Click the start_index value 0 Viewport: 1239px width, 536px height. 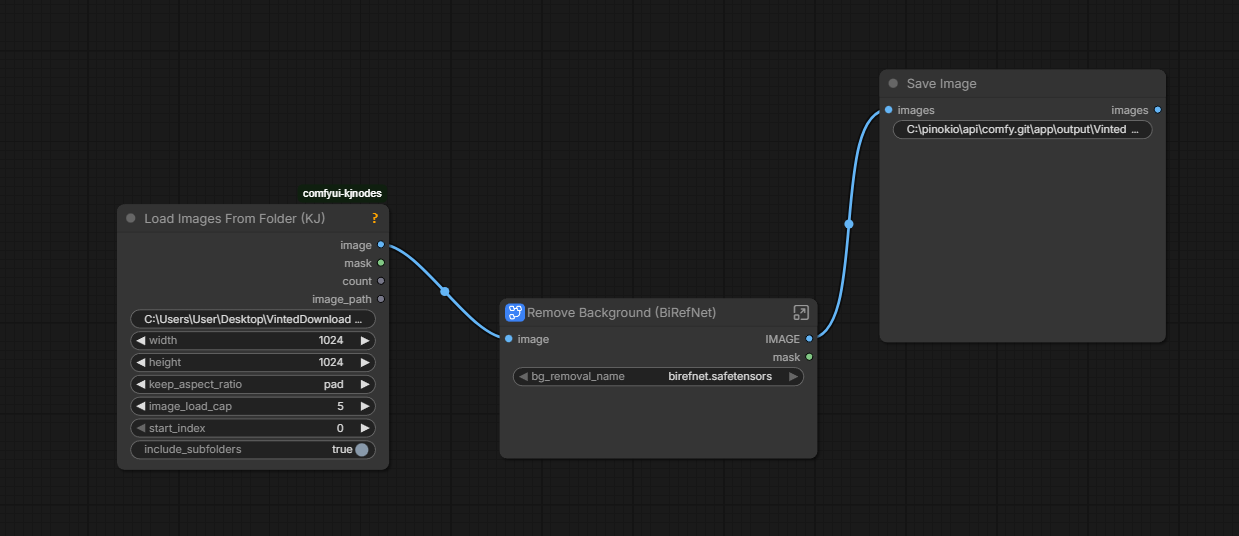pyautogui.click(x=340, y=428)
